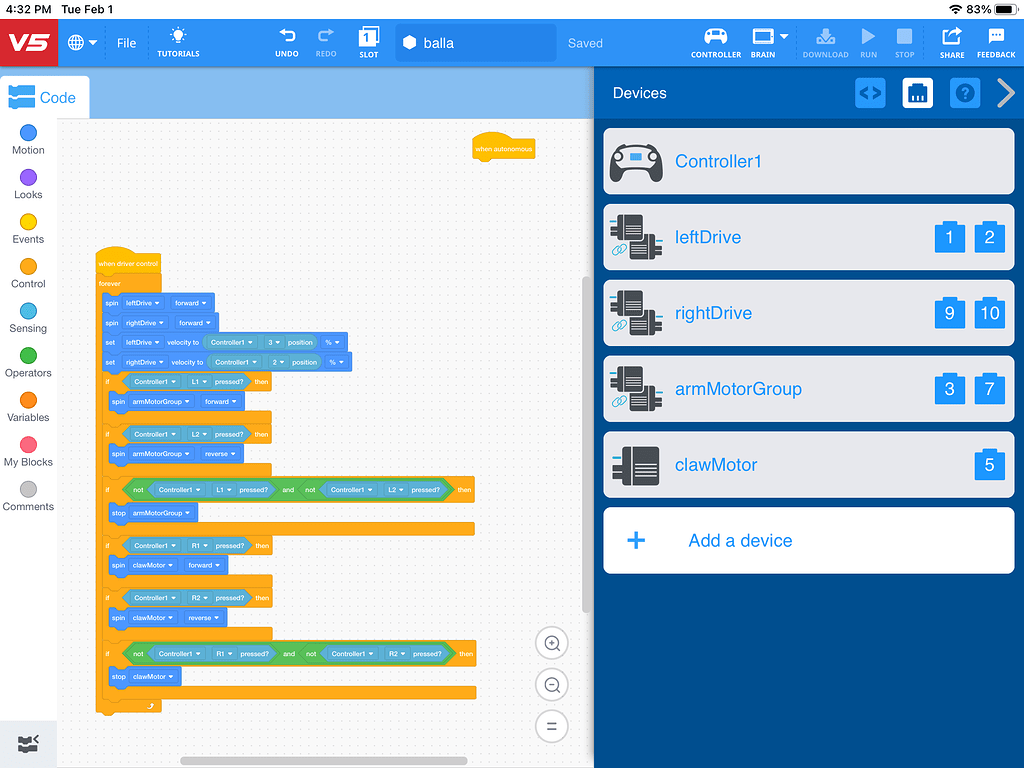Click the code view icon in Devices header
1024x768 pixels.
point(869,93)
